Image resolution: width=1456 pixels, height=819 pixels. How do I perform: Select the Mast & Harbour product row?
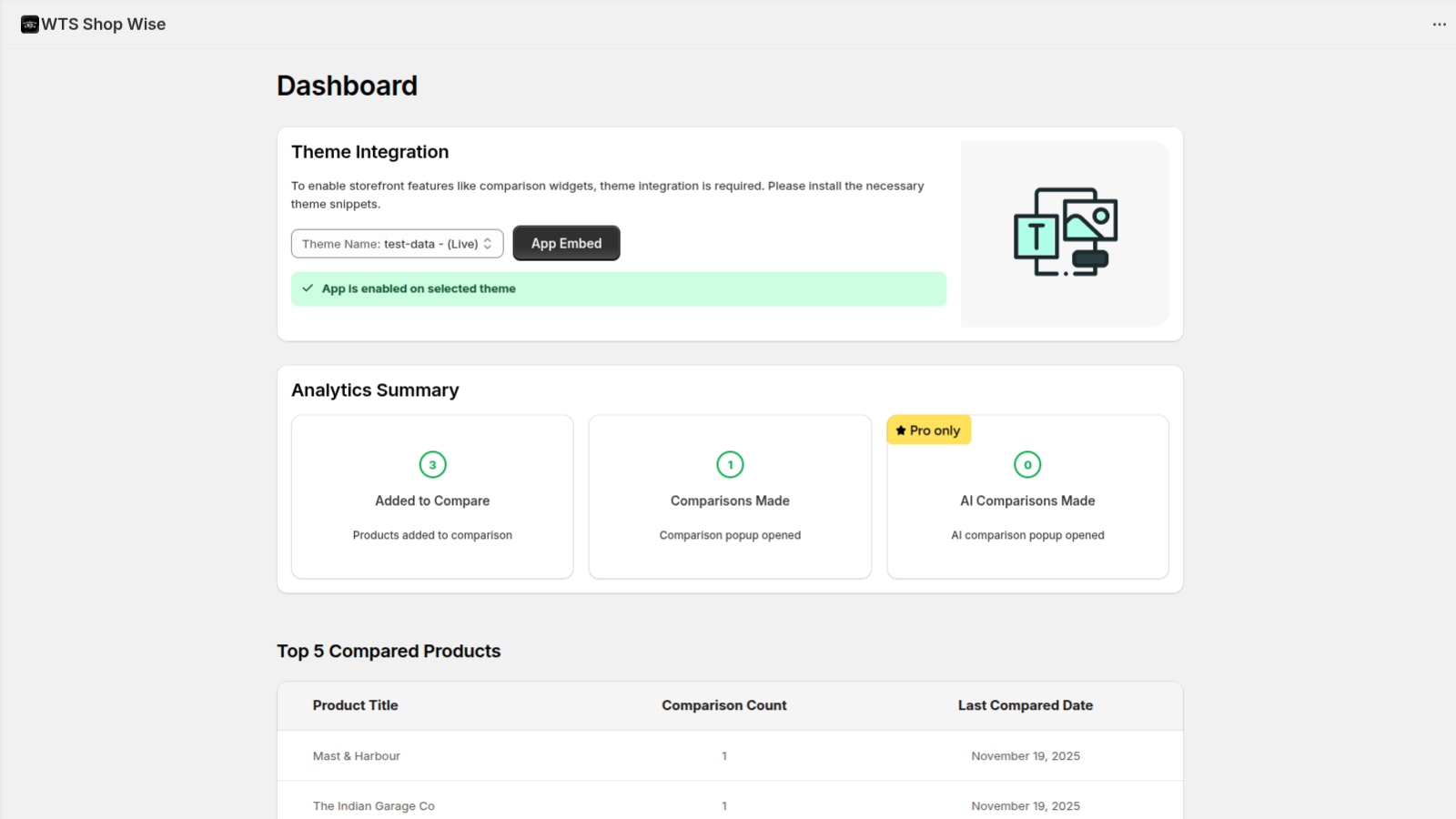(730, 755)
